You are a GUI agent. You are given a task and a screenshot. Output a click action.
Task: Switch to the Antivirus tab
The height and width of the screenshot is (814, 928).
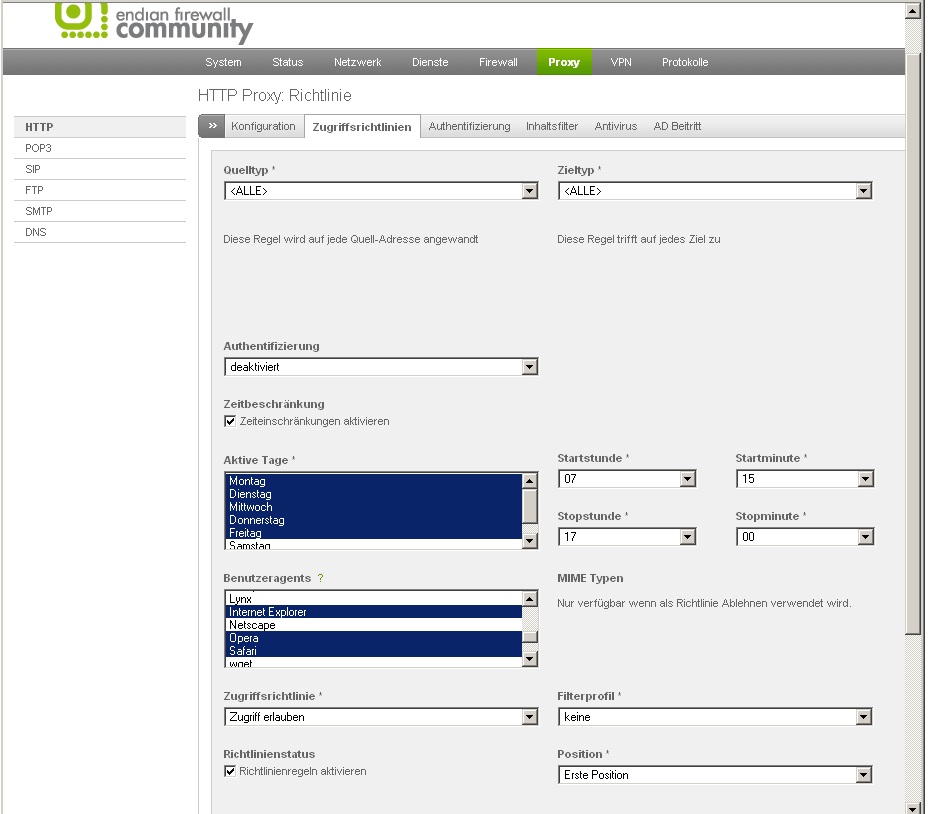click(x=615, y=127)
